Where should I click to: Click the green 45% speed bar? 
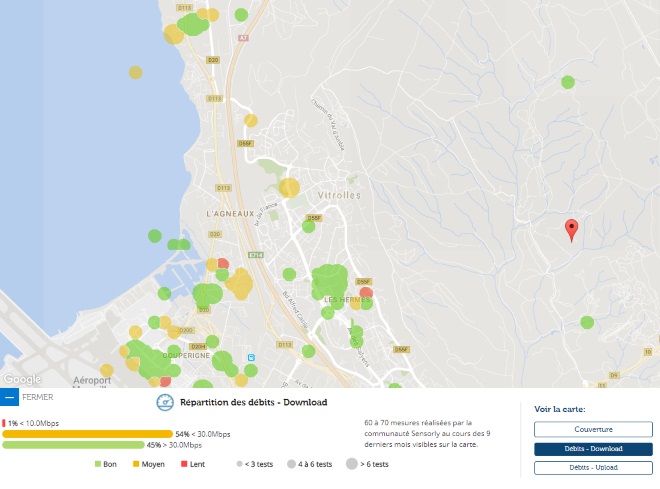click(73, 445)
